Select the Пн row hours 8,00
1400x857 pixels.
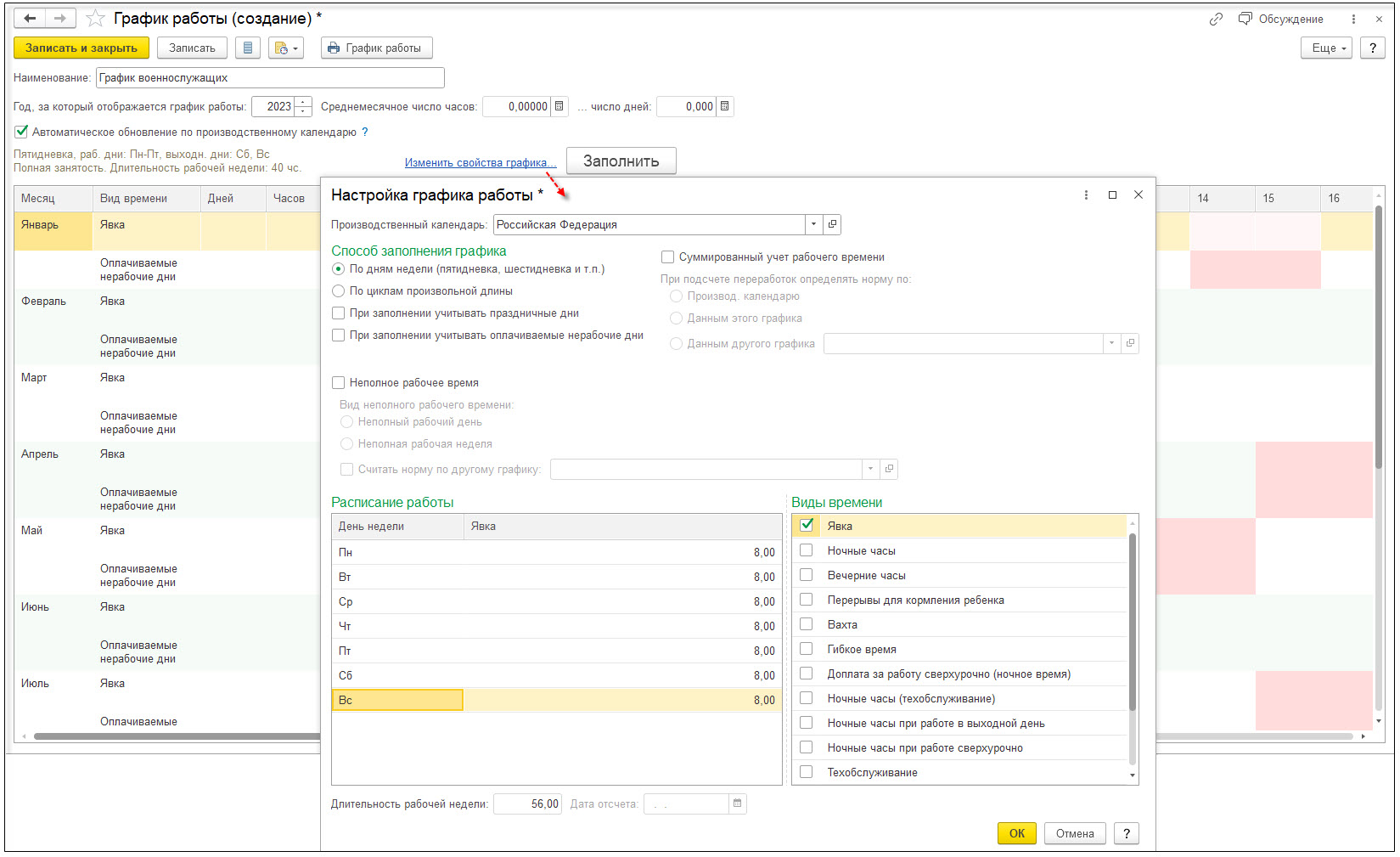[x=622, y=552]
